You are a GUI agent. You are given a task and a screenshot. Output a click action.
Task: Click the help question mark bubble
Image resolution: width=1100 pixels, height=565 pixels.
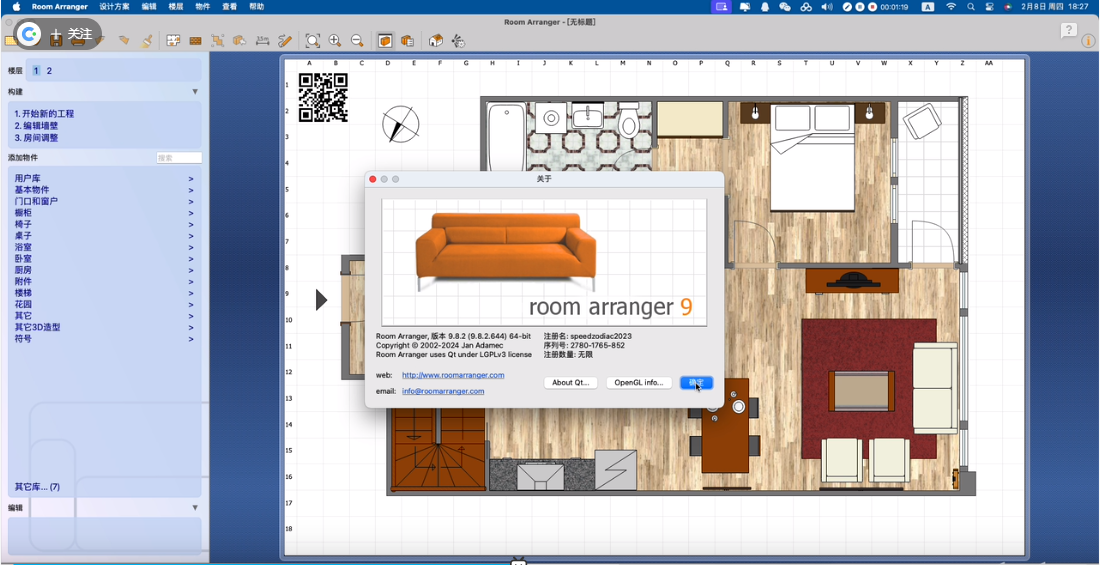(x=1069, y=31)
